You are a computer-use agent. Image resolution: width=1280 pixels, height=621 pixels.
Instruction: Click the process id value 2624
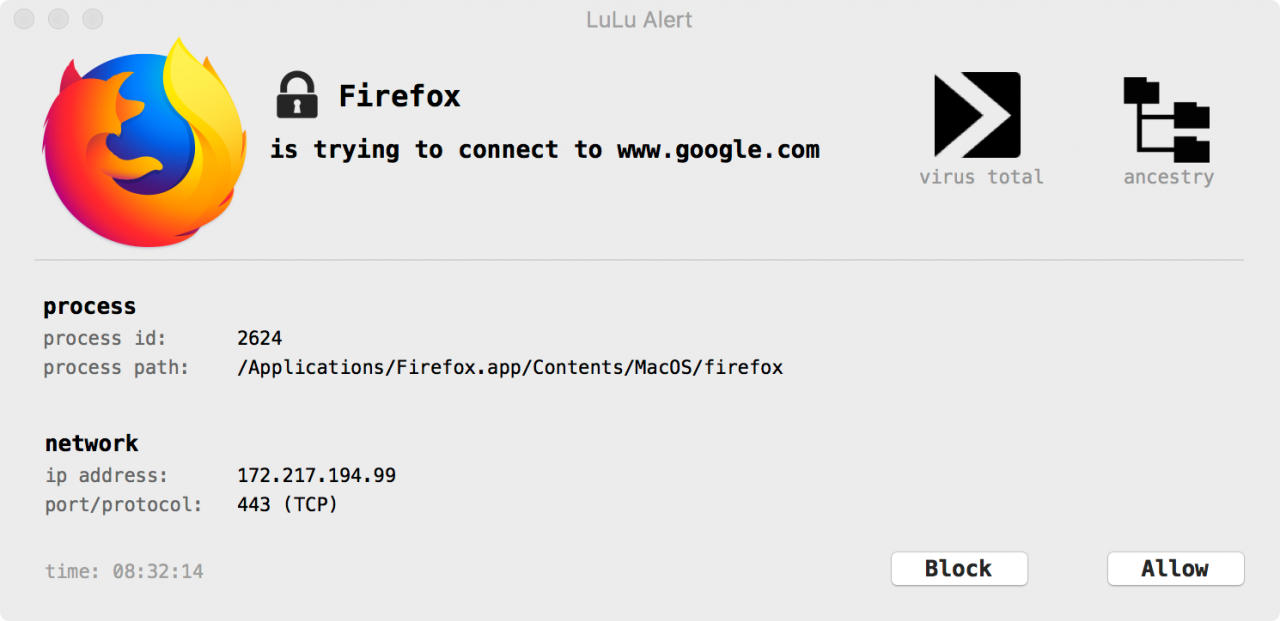pyautogui.click(x=259, y=338)
